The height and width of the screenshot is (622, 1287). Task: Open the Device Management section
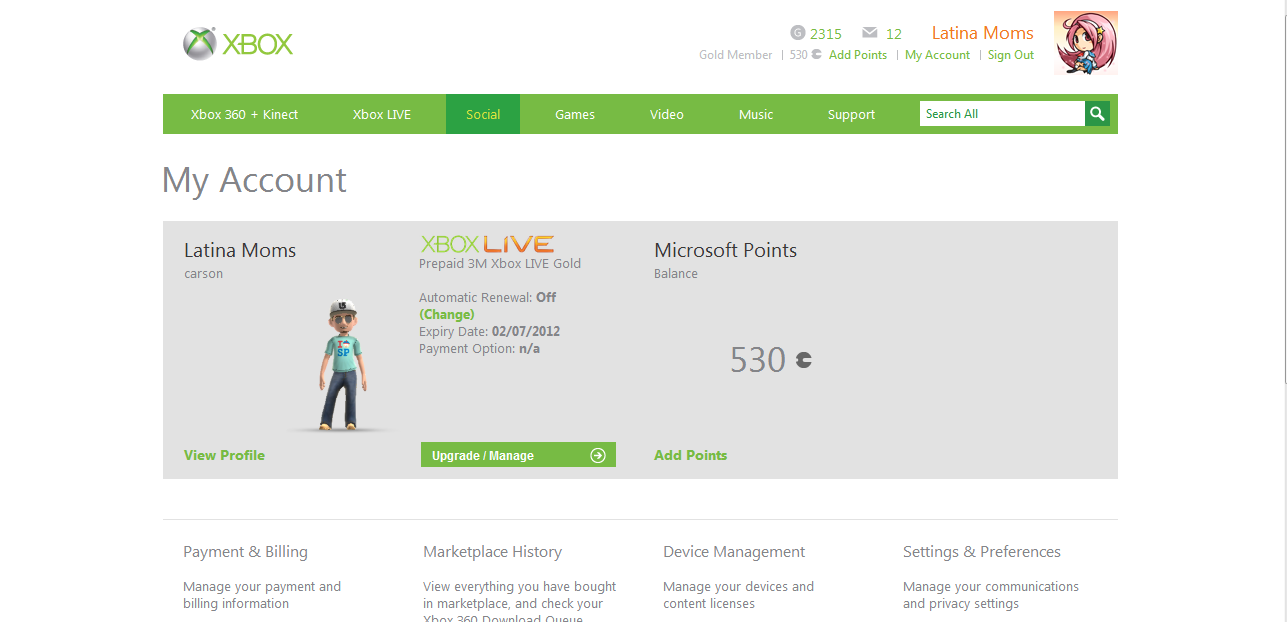[x=734, y=552]
